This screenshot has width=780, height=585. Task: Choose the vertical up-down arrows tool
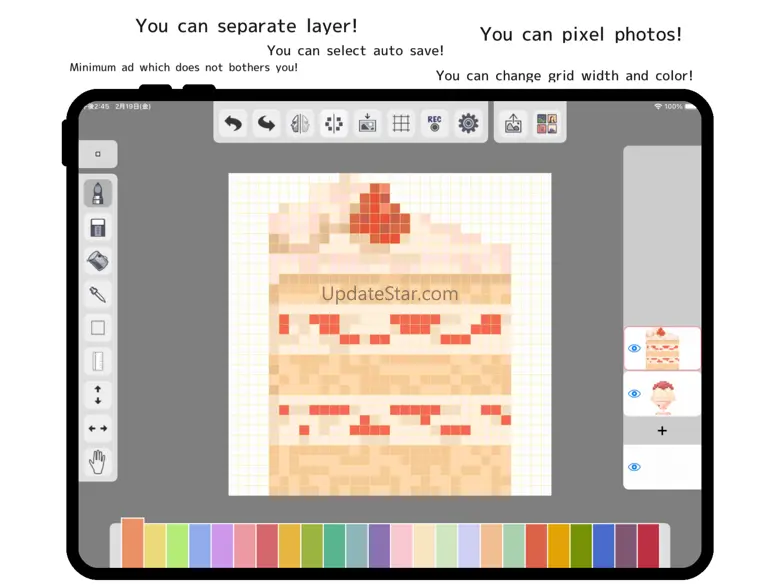tap(98, 394)
